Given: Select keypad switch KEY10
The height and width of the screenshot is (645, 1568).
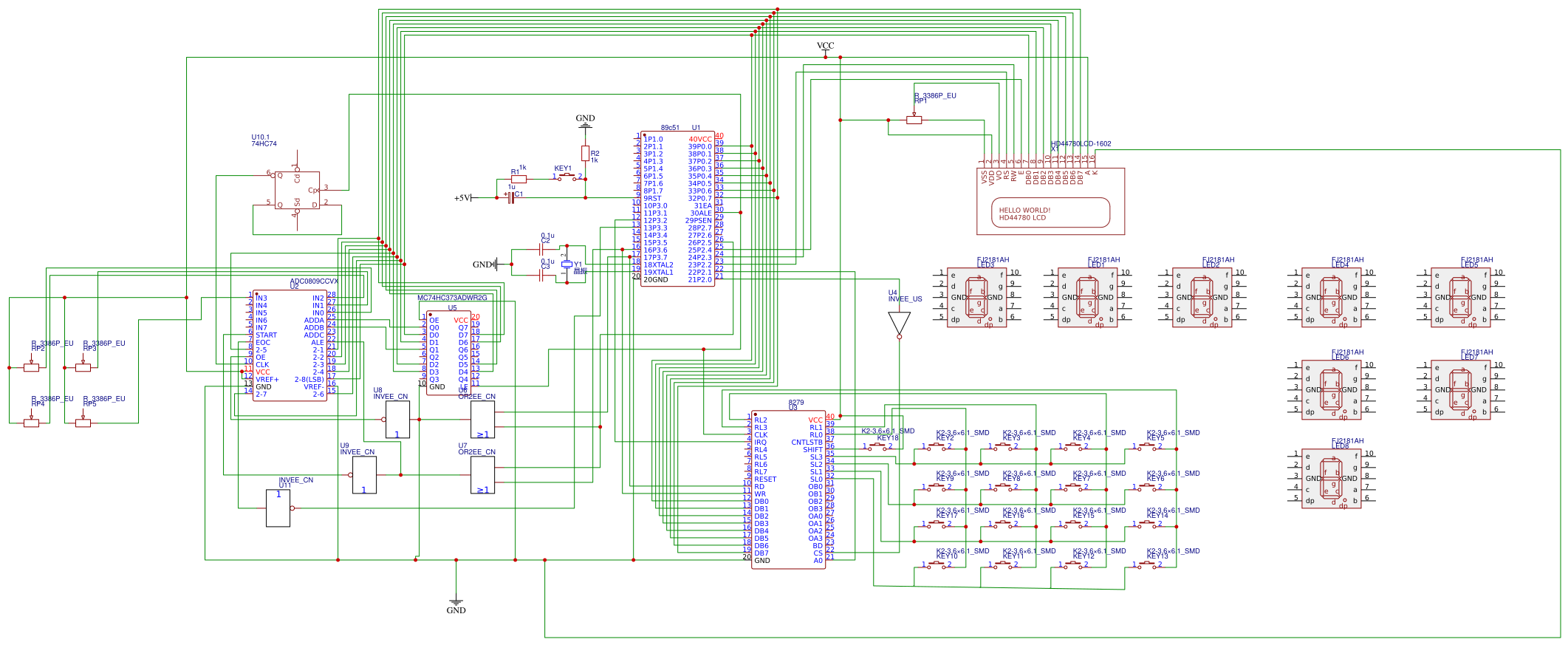Looking at the screenshot, I should [936, 564].
